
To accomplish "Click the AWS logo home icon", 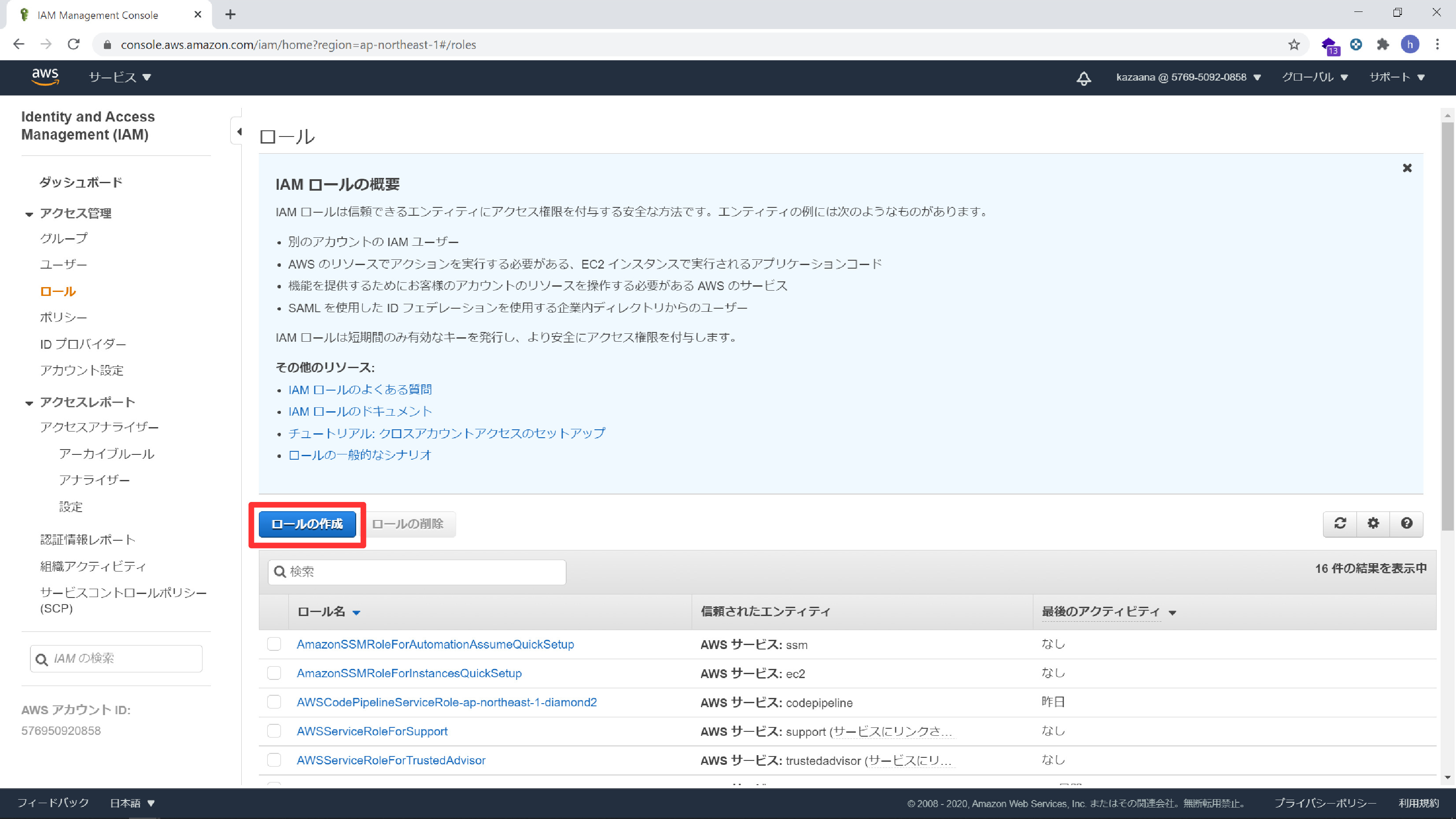I will click(45, 76).
